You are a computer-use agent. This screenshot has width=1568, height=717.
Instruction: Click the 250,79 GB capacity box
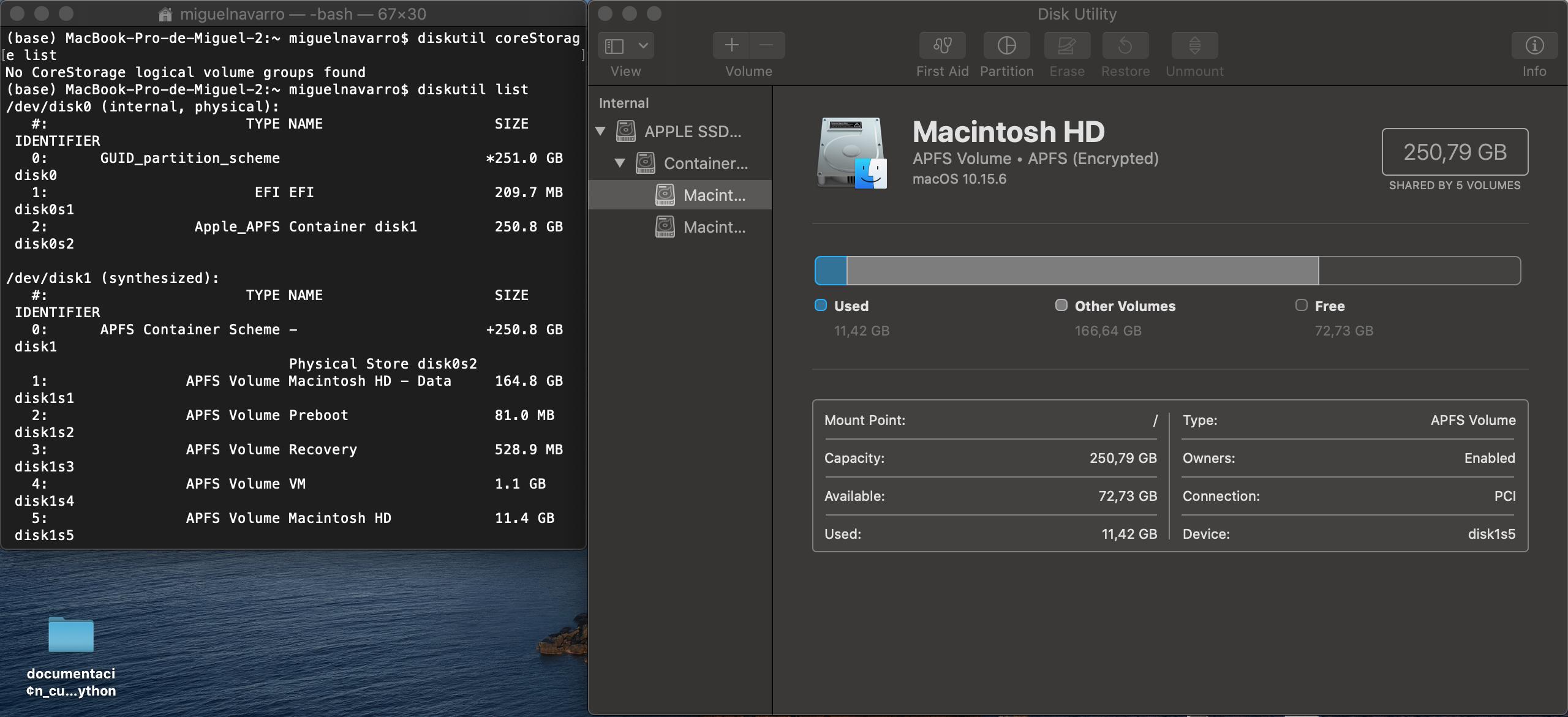tap(1455, 152)
